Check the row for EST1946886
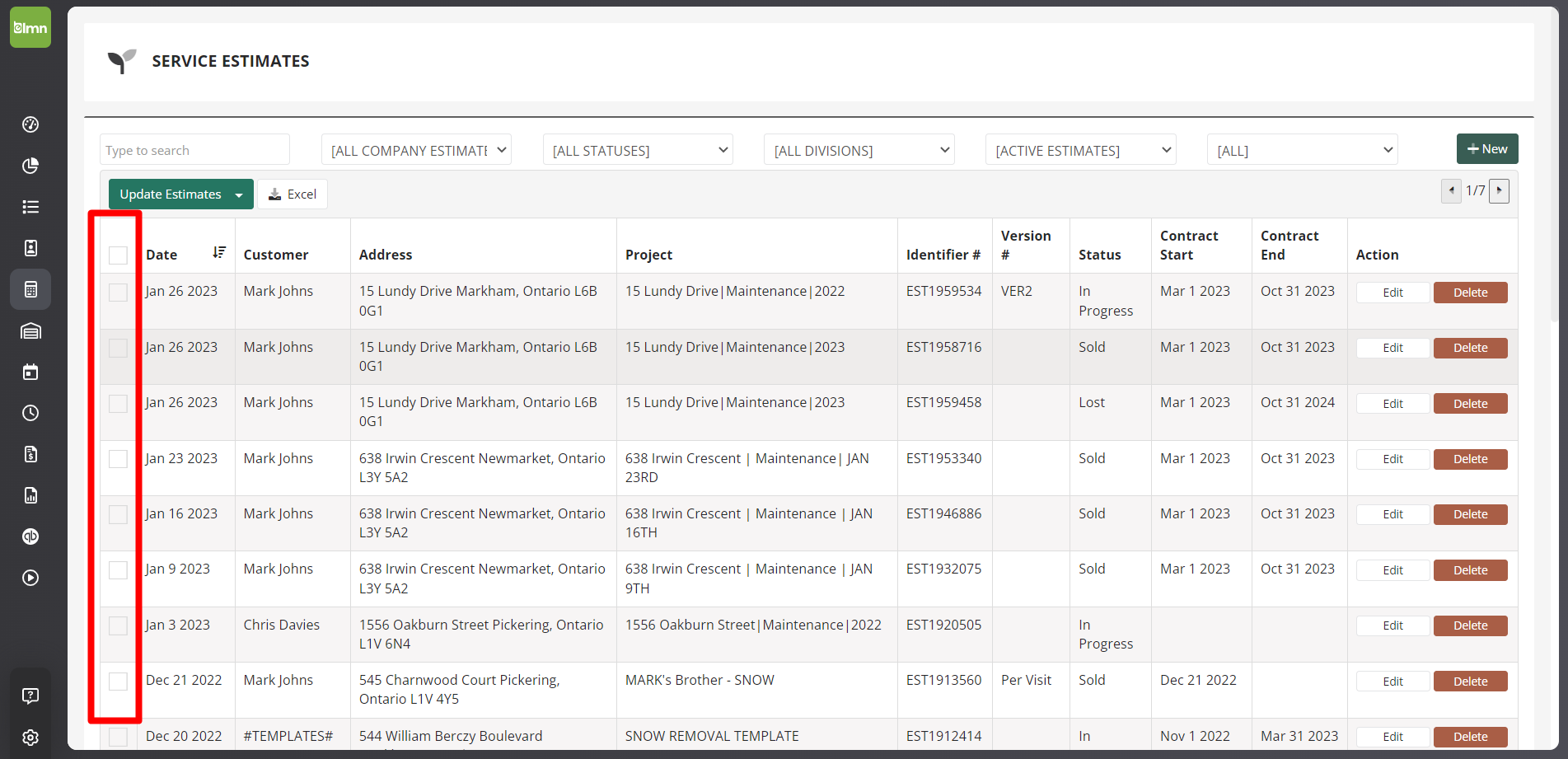This screenshot has height=759, width=1568. tap(119, 514)
